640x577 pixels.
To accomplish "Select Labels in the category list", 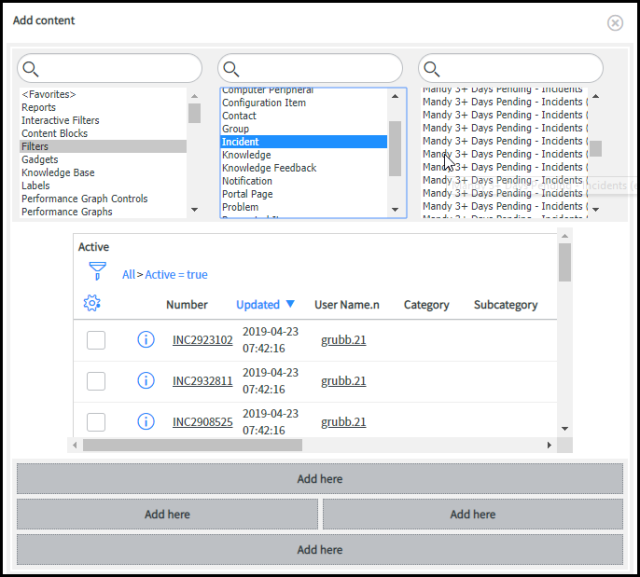I will click(x=103, y=186).
